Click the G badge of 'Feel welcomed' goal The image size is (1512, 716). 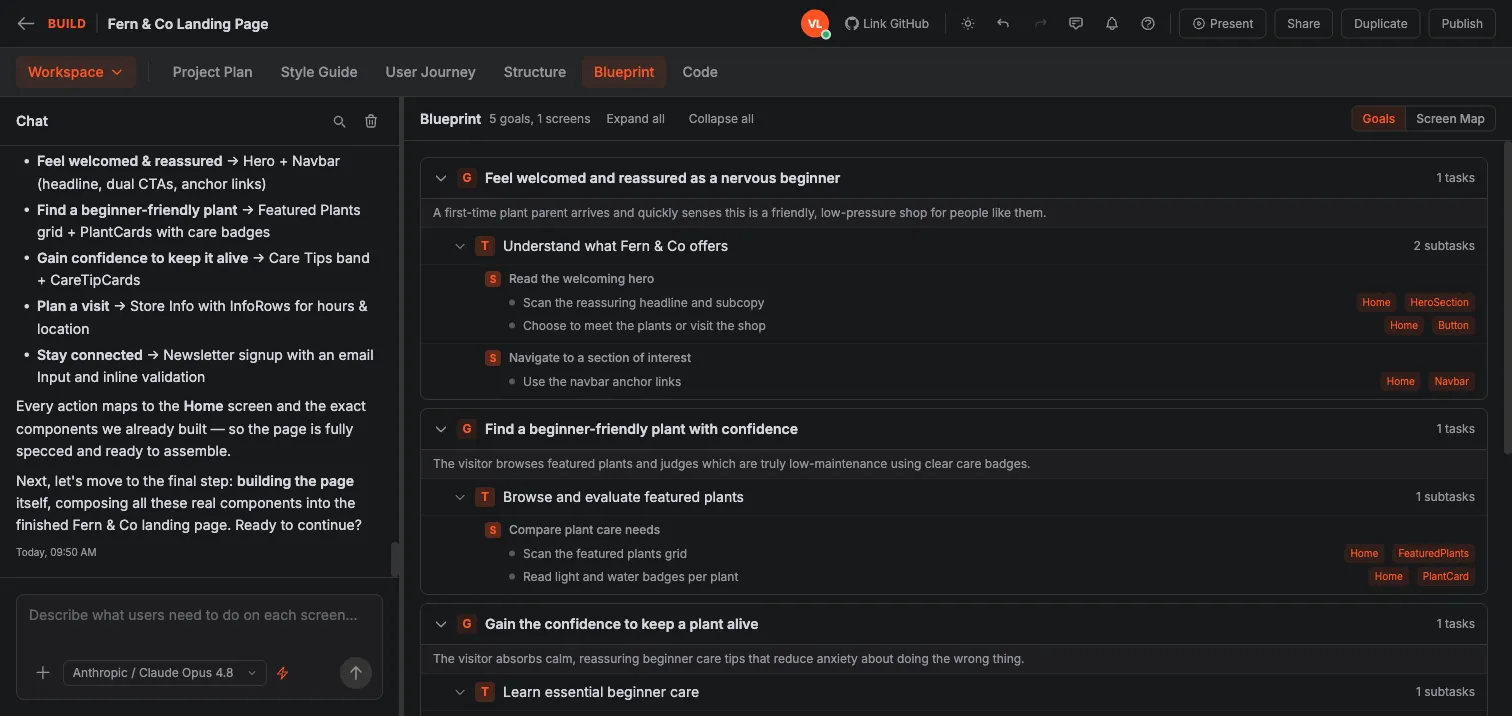coord(466,178)
